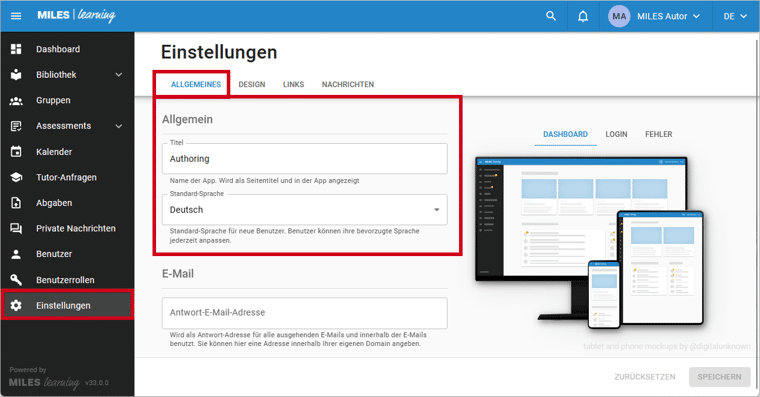The width and height of the screenshot is (760, 397).
Task: Open the hamburger navigation menu
Action: (x=16, y=16)
